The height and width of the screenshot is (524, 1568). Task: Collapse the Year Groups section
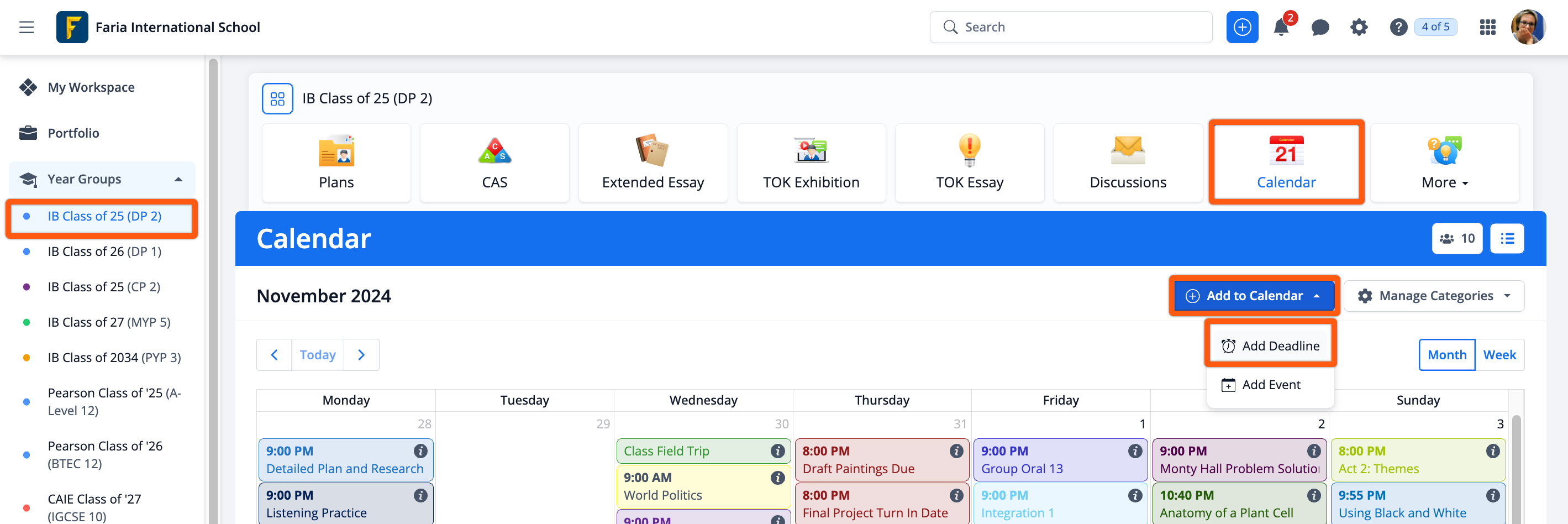click(178, 179)
